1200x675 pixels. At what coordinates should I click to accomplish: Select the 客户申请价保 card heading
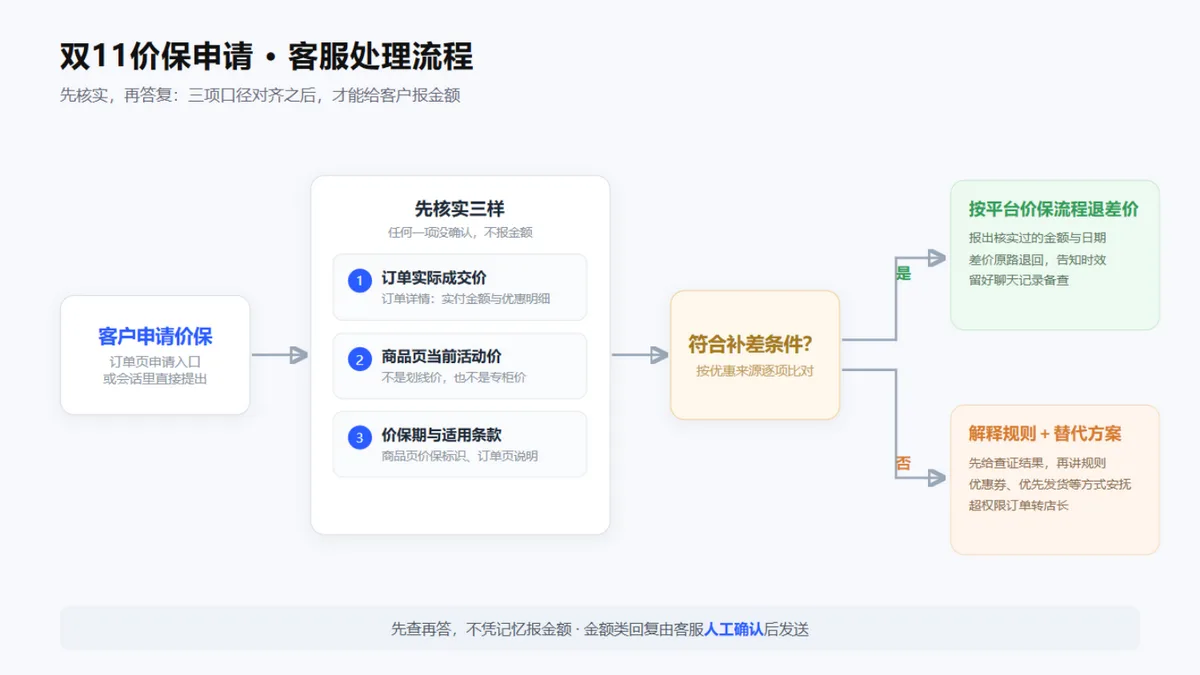pyautogui.click(x=155, y=337)
